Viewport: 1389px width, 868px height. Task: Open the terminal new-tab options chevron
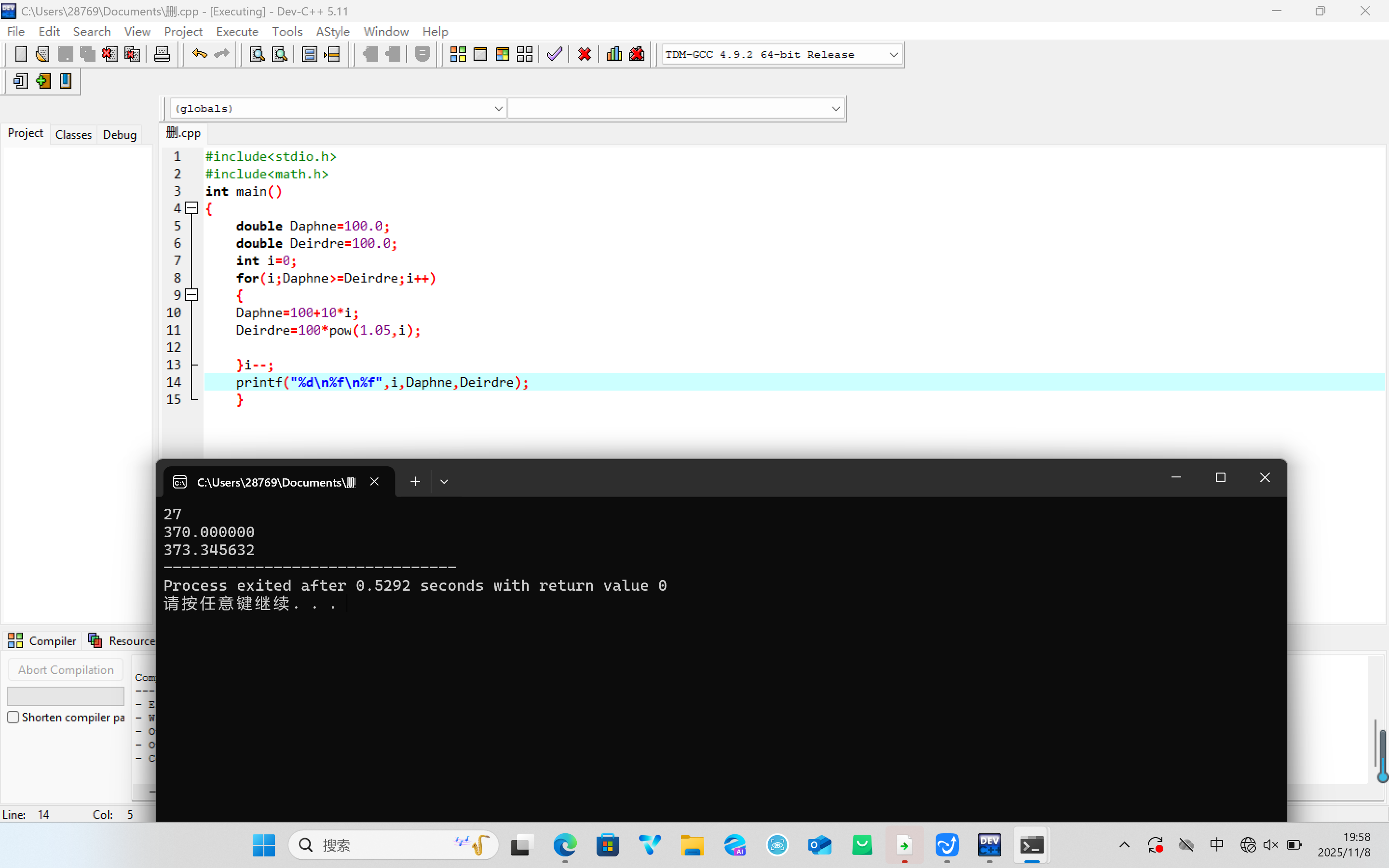click(444, 482)
